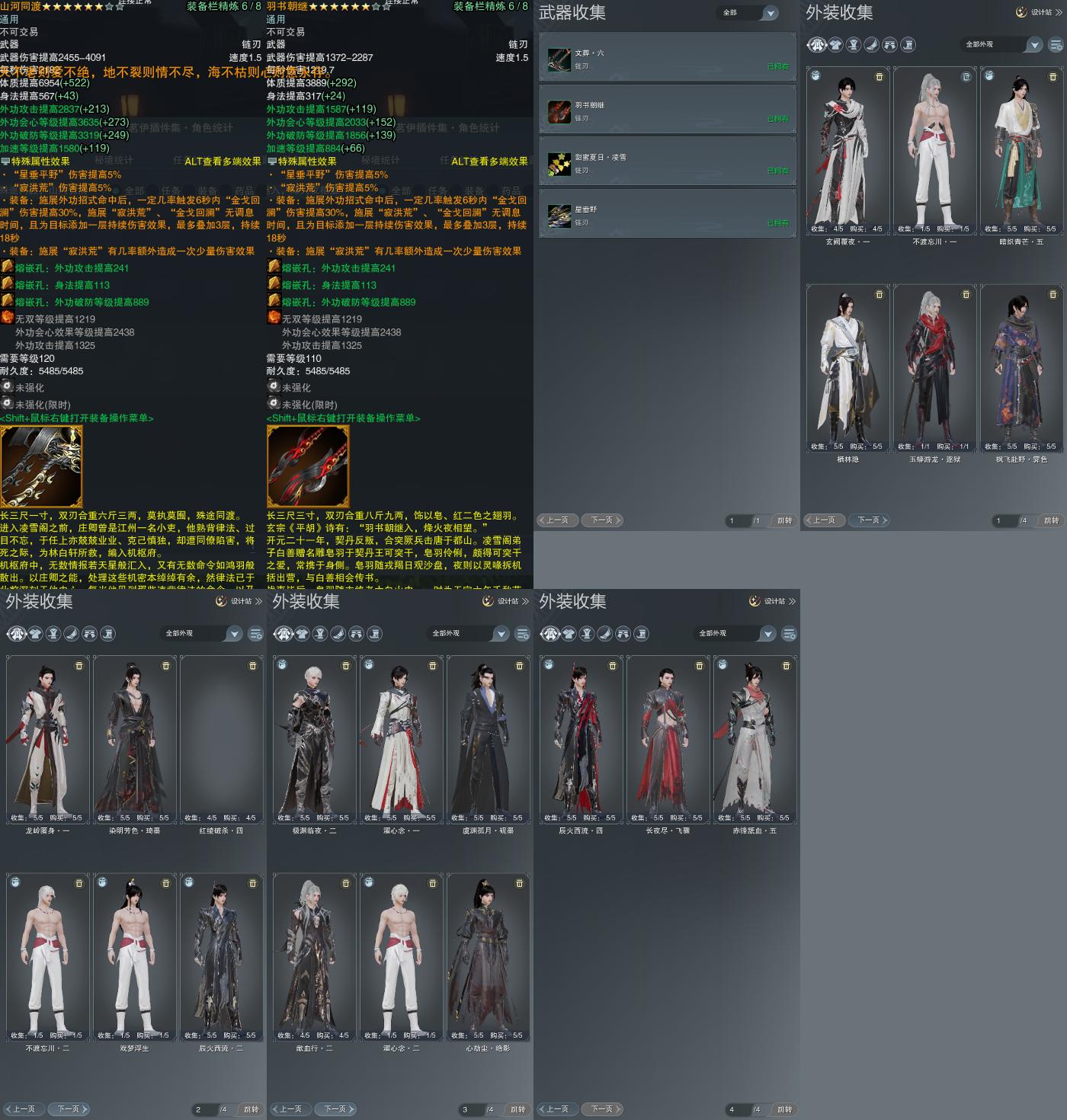Open the 全部 dropdown in weapon collection
The width and height of the screenshot is (1067, 1120).
point(771,13)
